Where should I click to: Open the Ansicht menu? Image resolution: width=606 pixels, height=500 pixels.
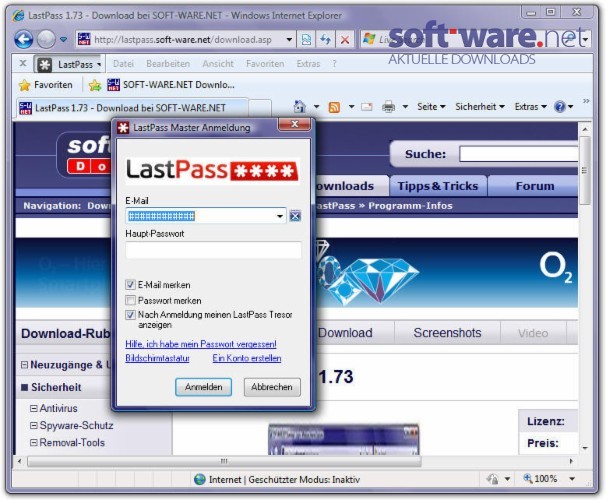coord(218,64)
